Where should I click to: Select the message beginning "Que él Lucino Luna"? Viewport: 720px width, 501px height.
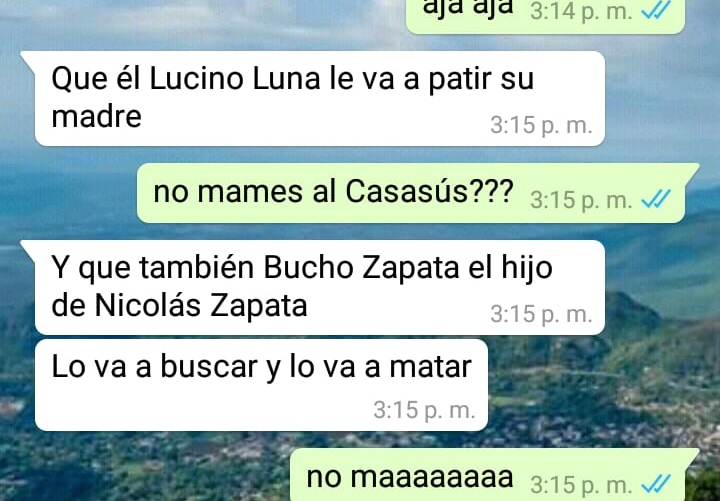click(320, 99)
